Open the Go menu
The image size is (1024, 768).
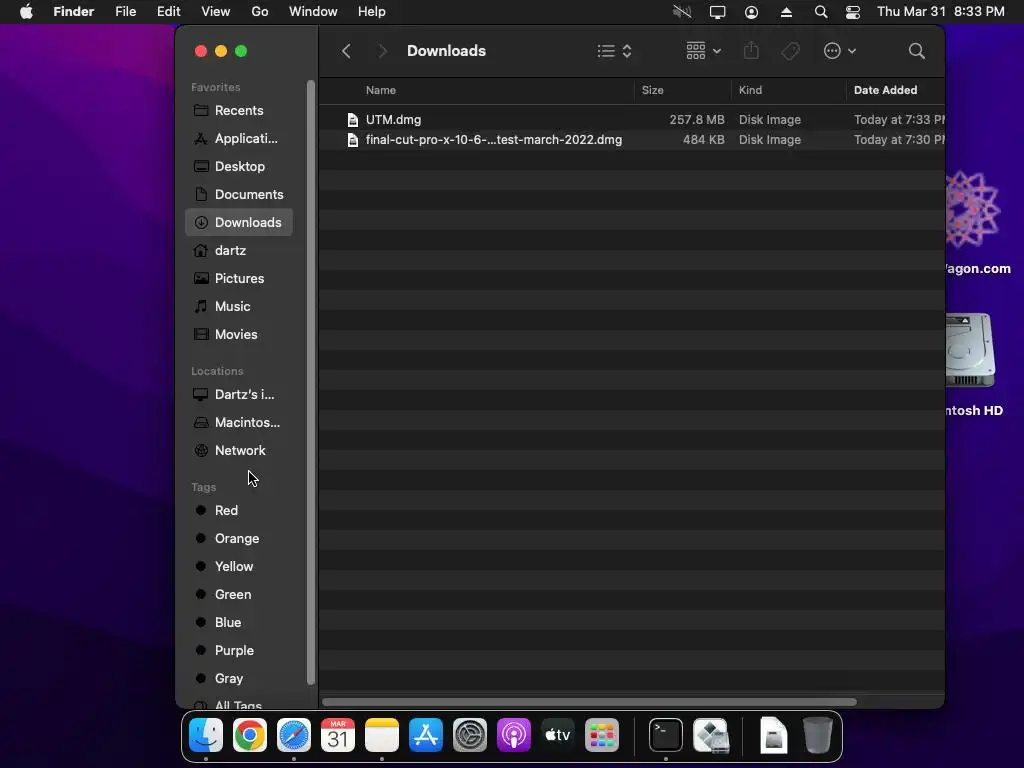click(260, 12)
